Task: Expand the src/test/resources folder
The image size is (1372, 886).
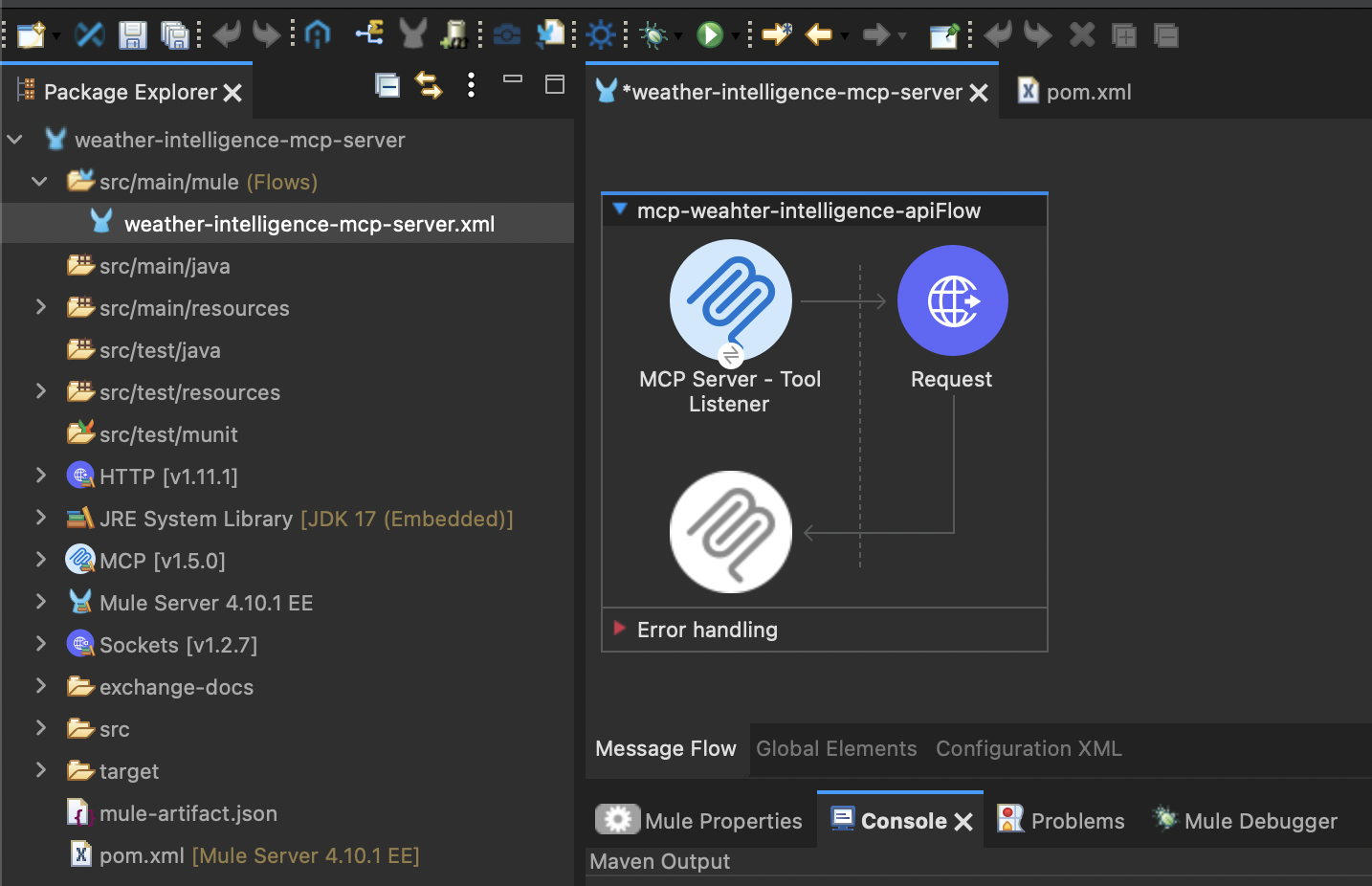Action: [x=40, y=391]
